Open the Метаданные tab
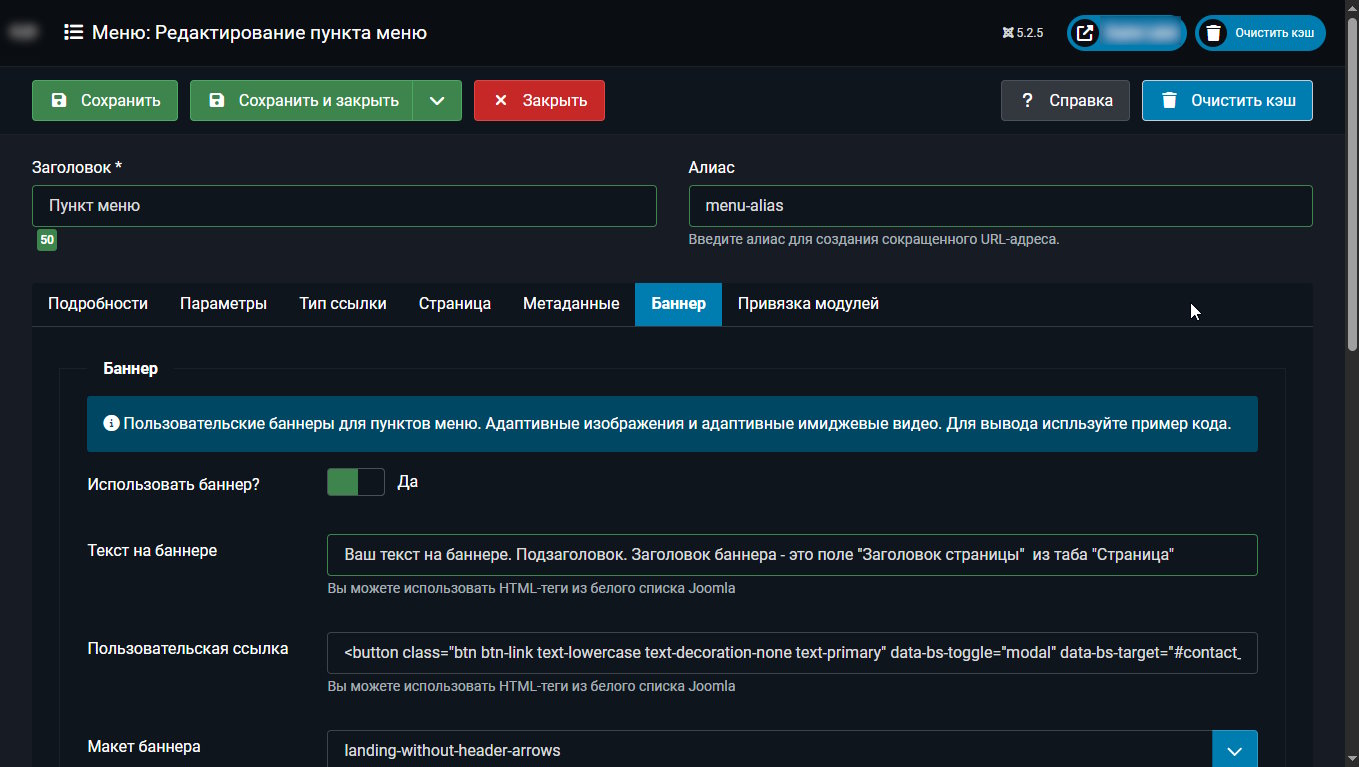Viewport: 1359px width, 767px height. pyautogui.click(x=571, y=304)
